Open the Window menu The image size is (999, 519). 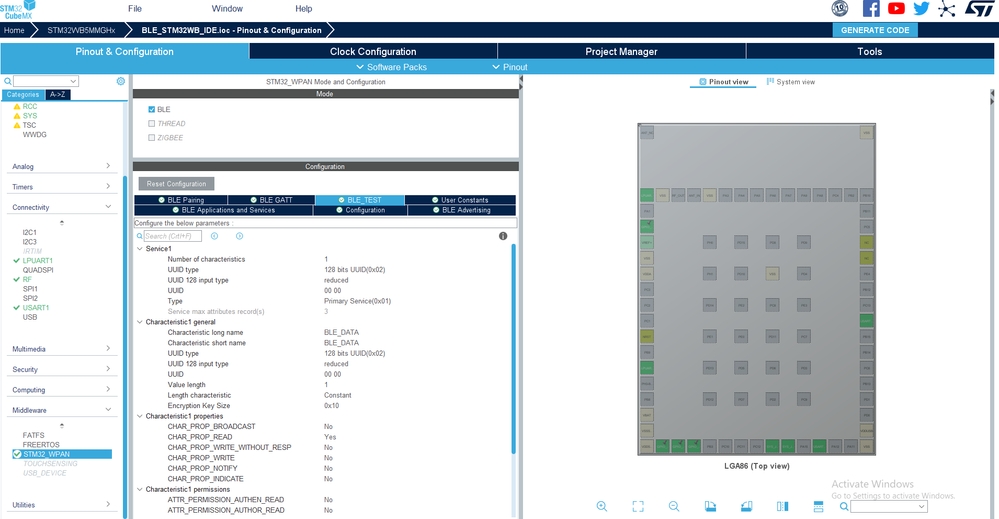[x=227, y=9]
